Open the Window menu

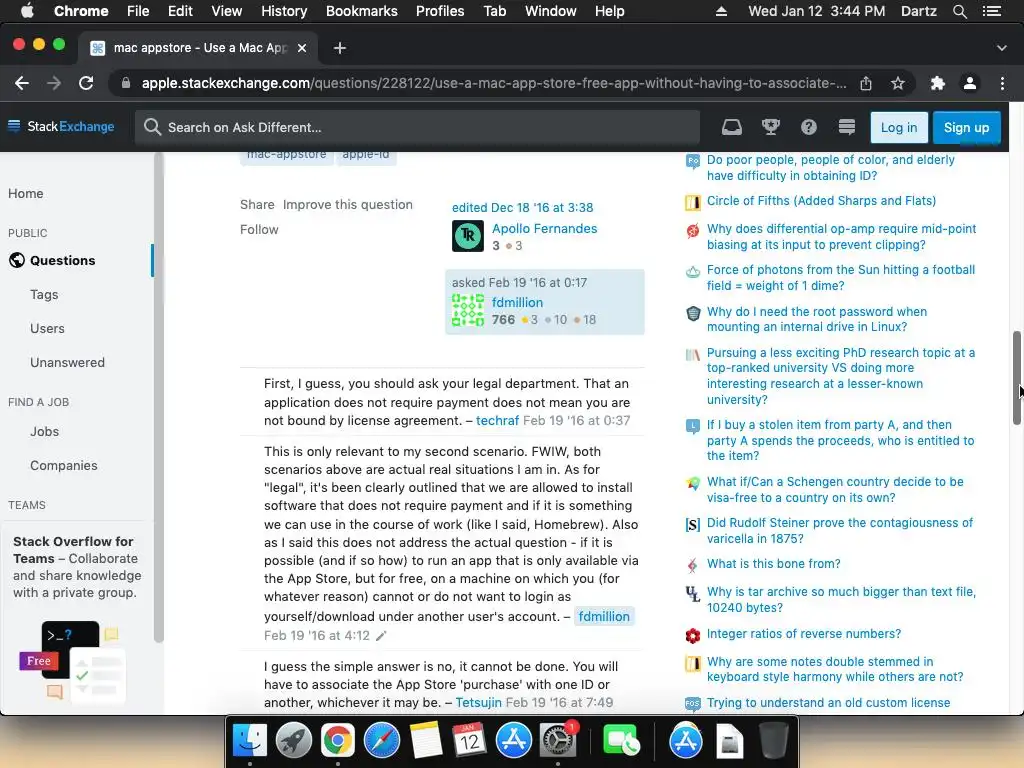[x=551, y=11]
